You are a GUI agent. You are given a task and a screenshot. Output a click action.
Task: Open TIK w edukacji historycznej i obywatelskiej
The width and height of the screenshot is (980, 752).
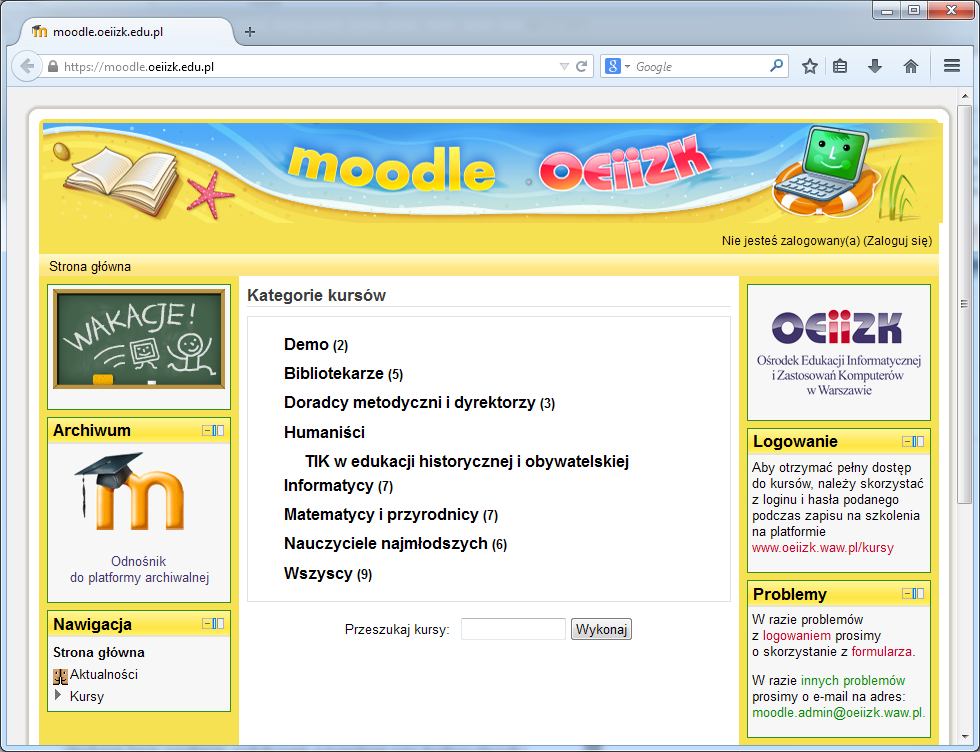point(467,462)
